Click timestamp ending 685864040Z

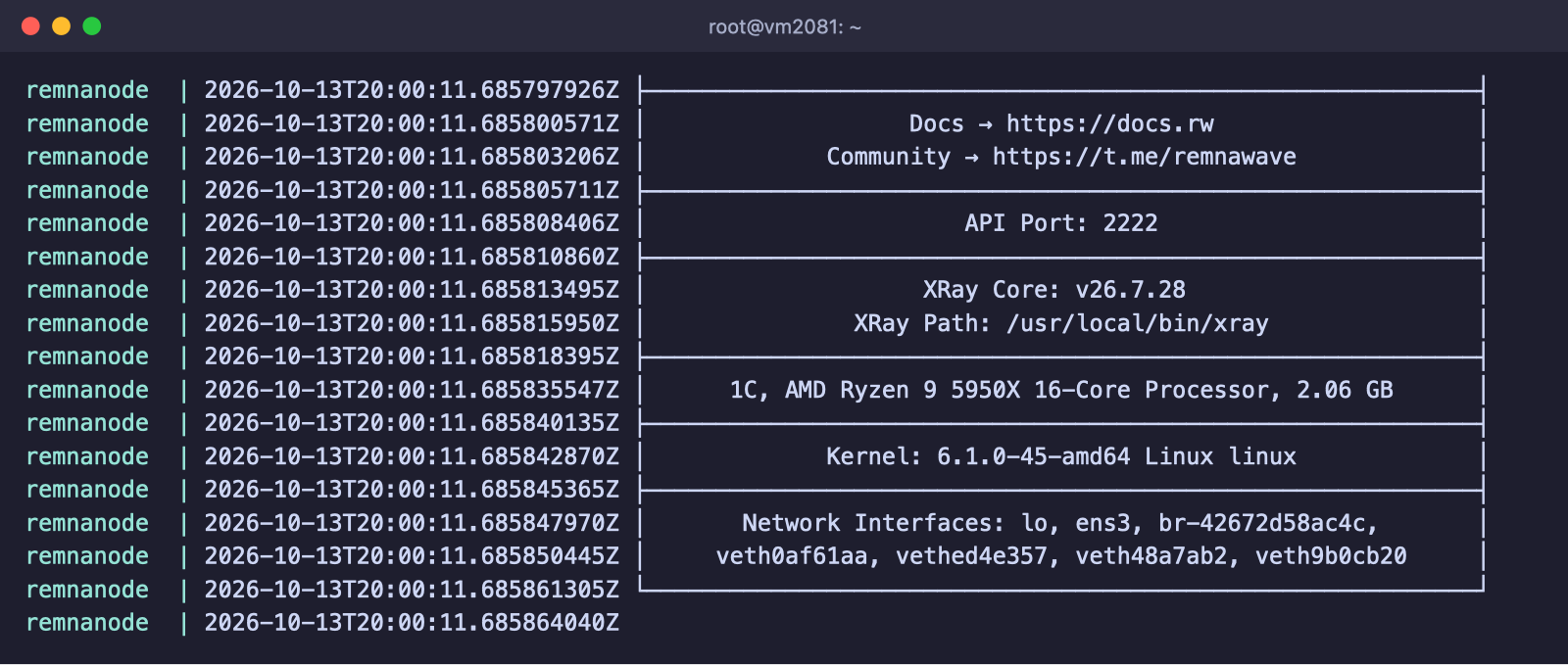coord(412,623)
